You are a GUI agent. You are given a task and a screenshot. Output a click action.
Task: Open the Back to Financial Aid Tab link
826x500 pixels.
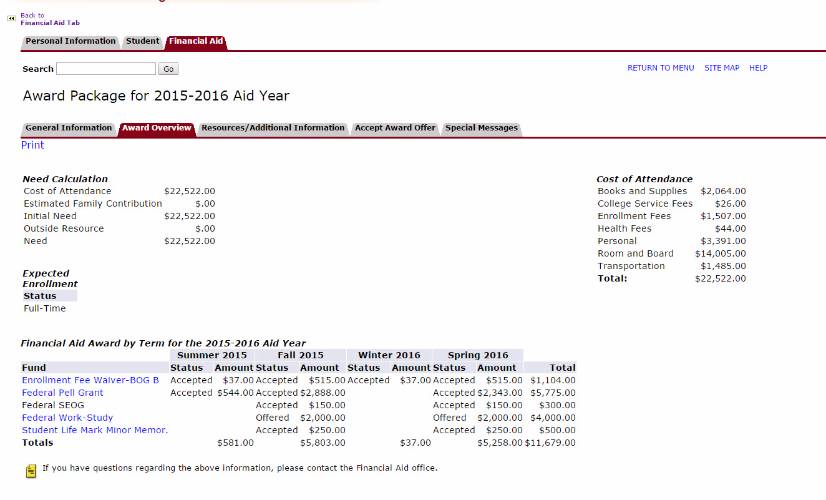coord(49,19)
